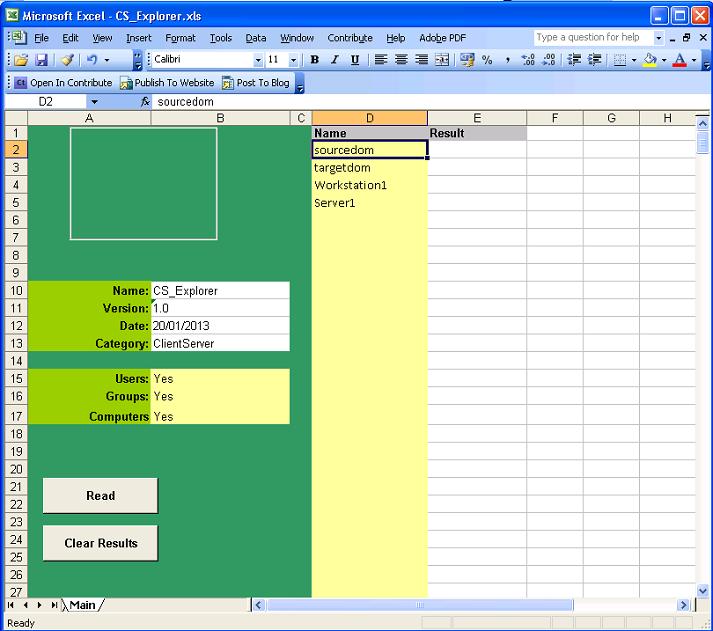
Task: Click the Increase Decimal icon
Action: pyautogui.click(x=528, y=60)
